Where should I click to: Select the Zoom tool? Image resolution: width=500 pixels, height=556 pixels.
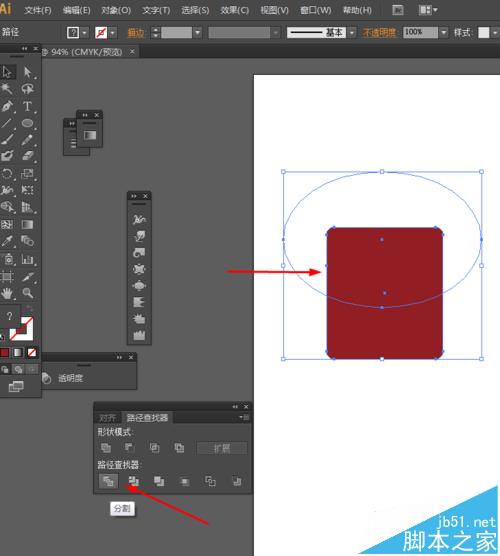pos(27,293)
